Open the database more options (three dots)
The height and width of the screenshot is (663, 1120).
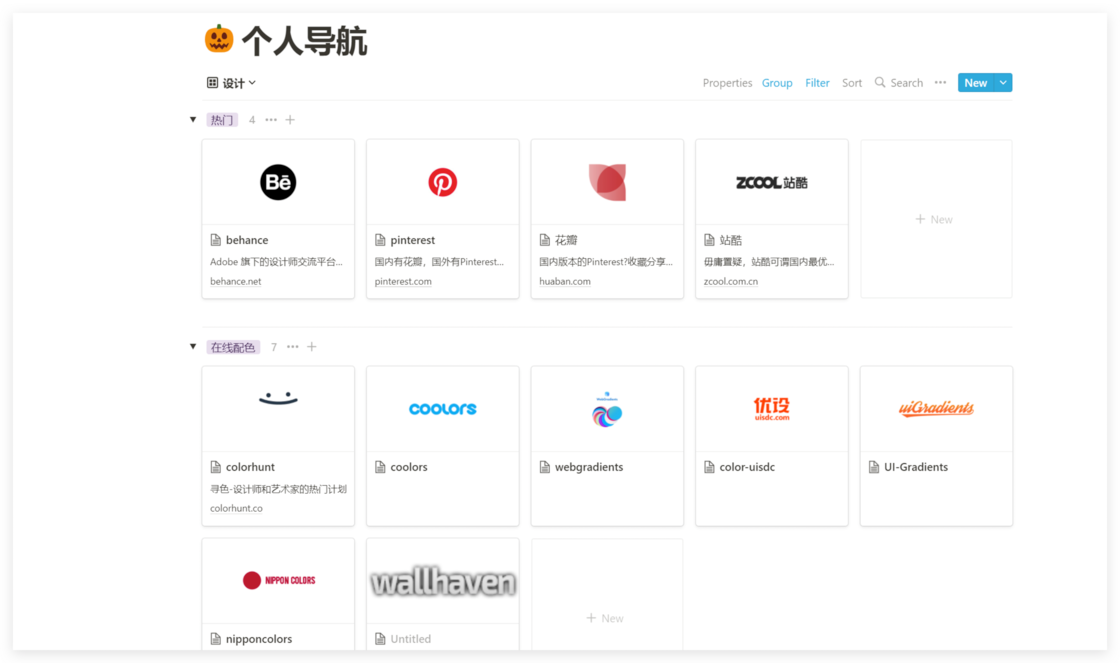[941, 83]
